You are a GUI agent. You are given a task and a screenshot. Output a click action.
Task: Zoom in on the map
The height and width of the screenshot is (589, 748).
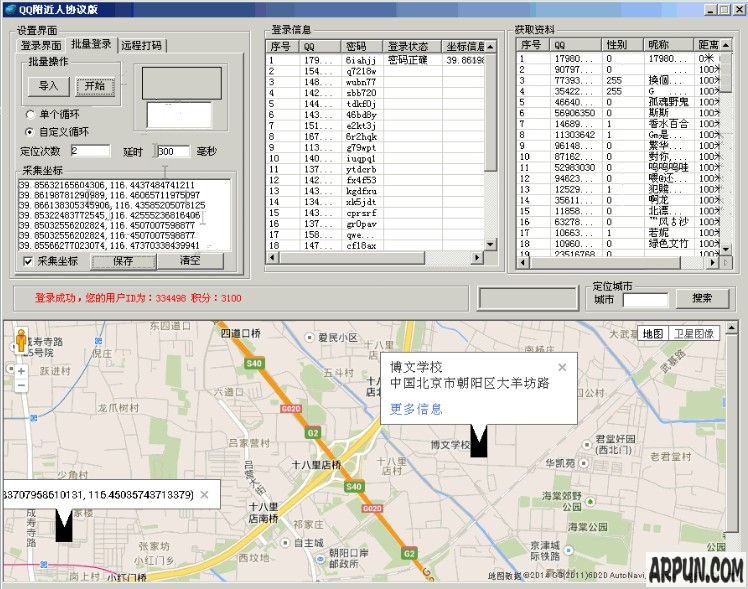21,371
